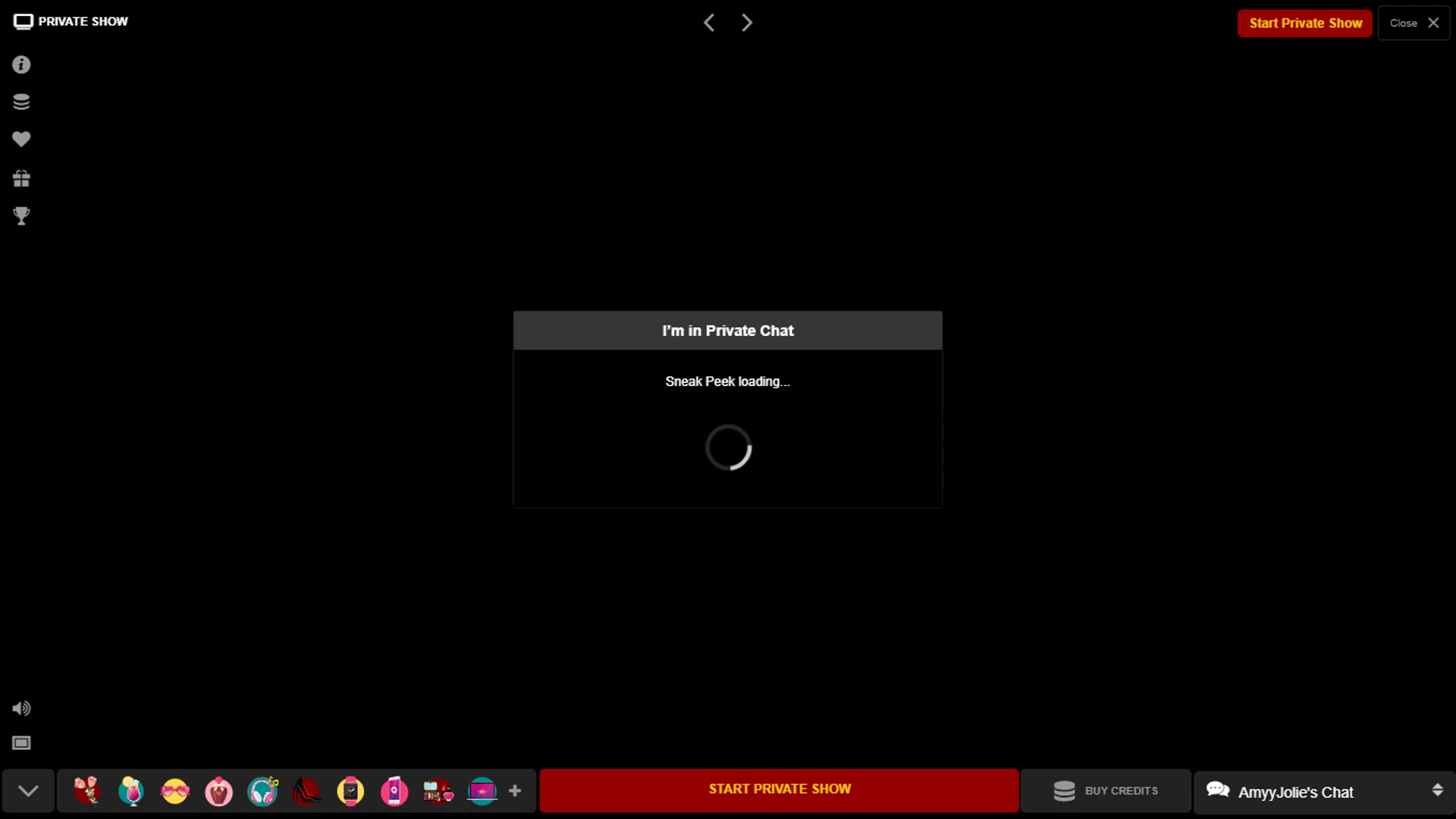The height and width of the screenshot is (819, 1456).
Task: Click the top Start Private Show button
Action: 1304,23
